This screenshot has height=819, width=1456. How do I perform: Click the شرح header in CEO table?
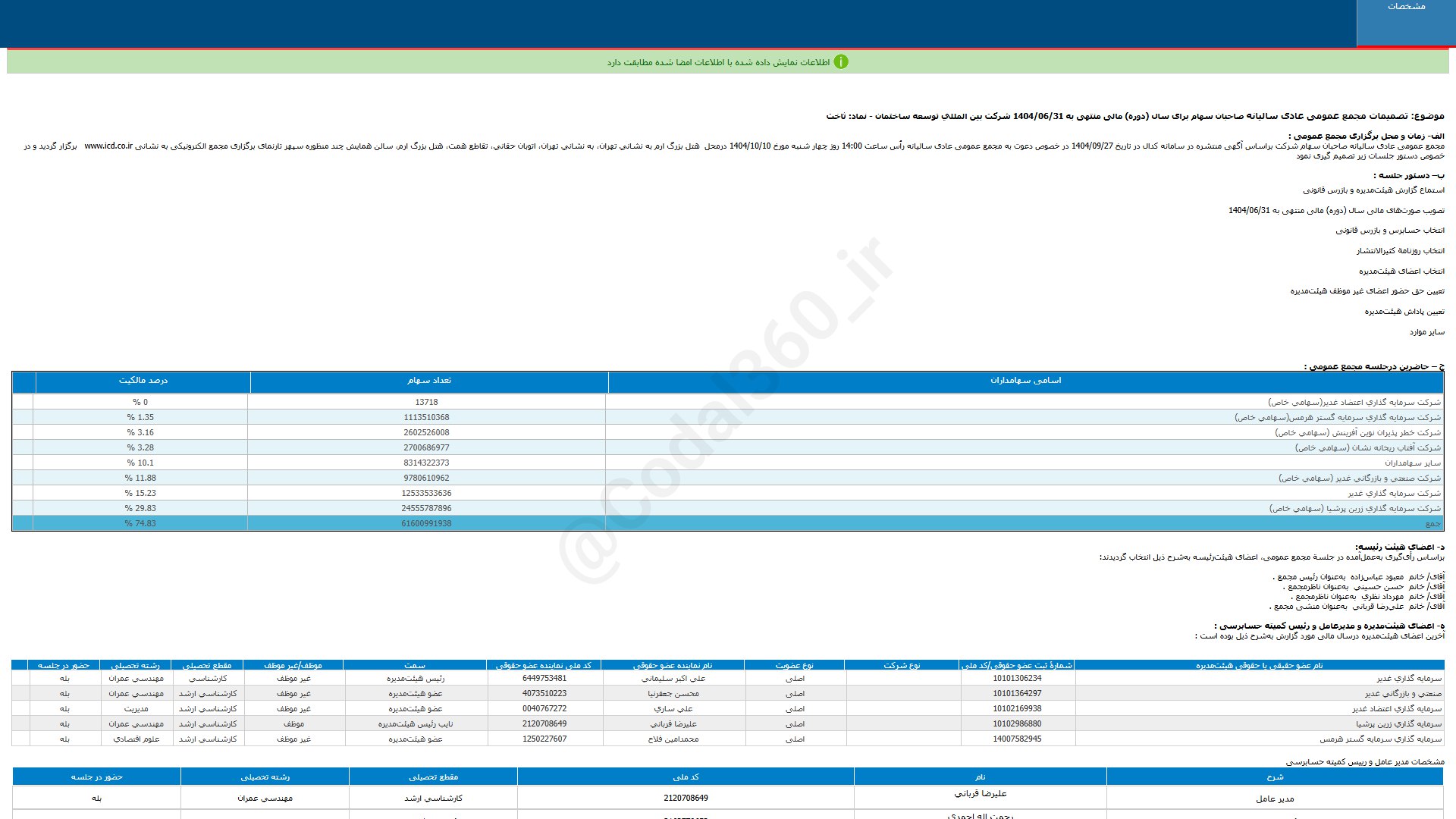coord(1274,777)
